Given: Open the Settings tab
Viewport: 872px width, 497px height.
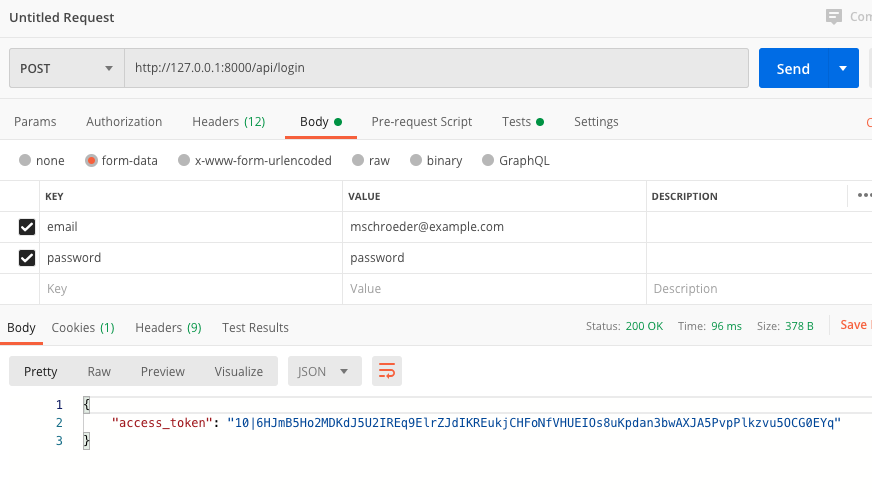Looking at the screenshot, I should pos(596,122).
